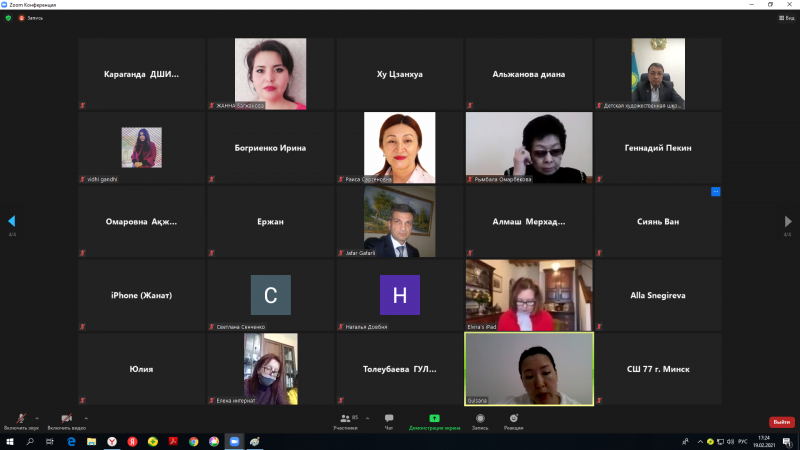Open the Реакции reactions menu
This screenshot has width=800, height=450.
tap(513, 420)
